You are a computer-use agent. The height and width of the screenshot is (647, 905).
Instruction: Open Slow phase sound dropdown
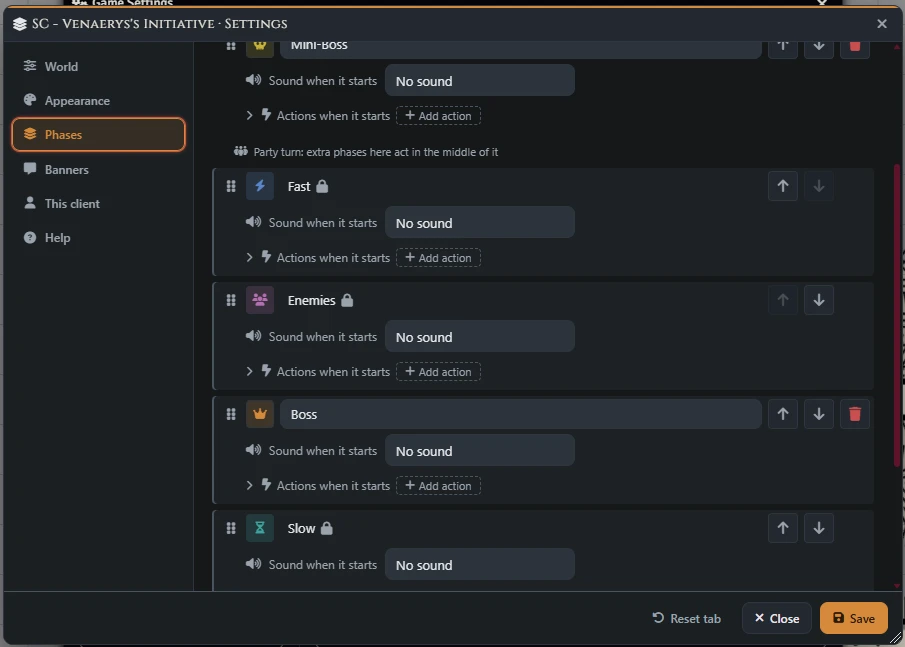pyautogui.click(x=480, y=565)
